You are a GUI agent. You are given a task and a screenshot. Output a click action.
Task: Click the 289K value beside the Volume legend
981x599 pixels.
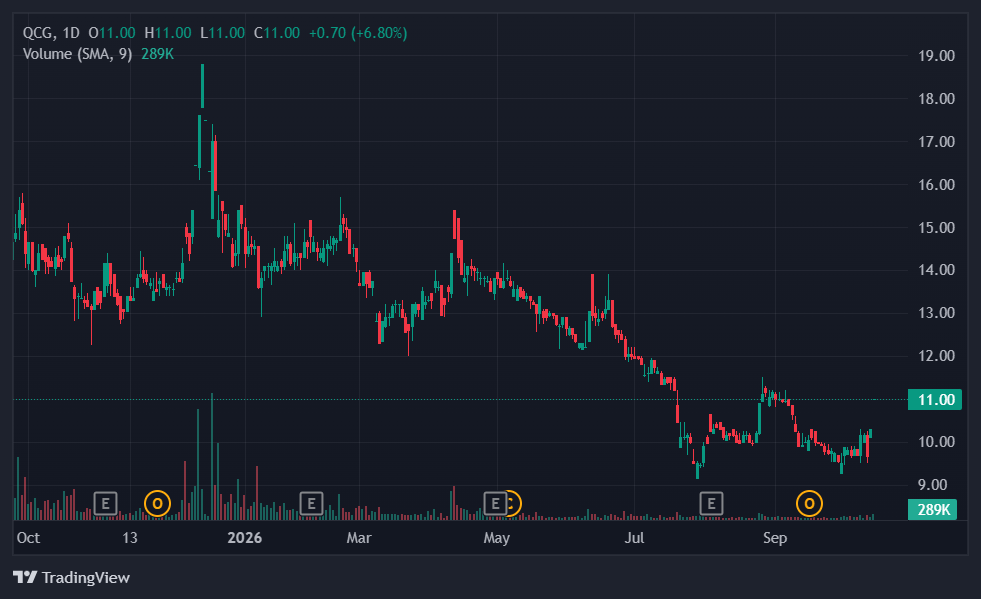click(x=157, y=54)
